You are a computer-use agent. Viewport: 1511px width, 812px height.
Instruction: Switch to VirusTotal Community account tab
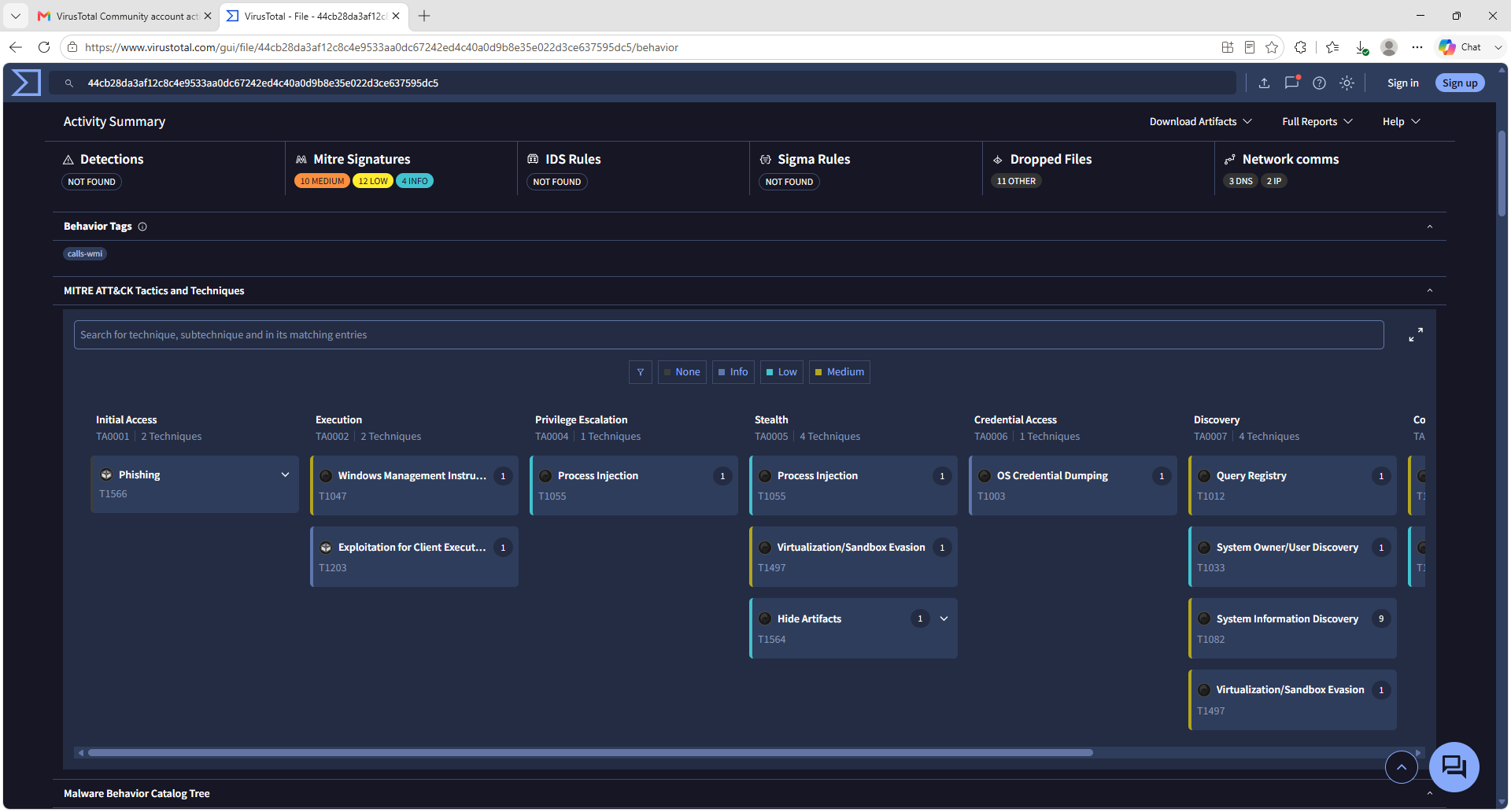(124, 16)
